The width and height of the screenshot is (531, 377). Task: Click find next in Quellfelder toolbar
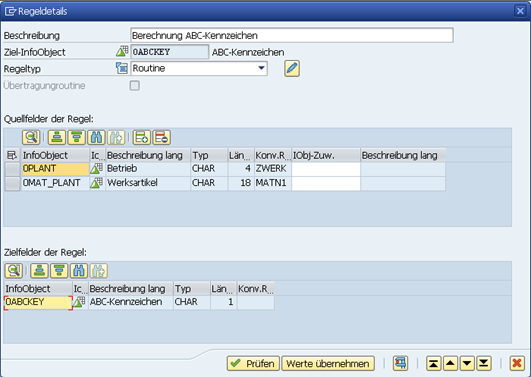(116, 138)
